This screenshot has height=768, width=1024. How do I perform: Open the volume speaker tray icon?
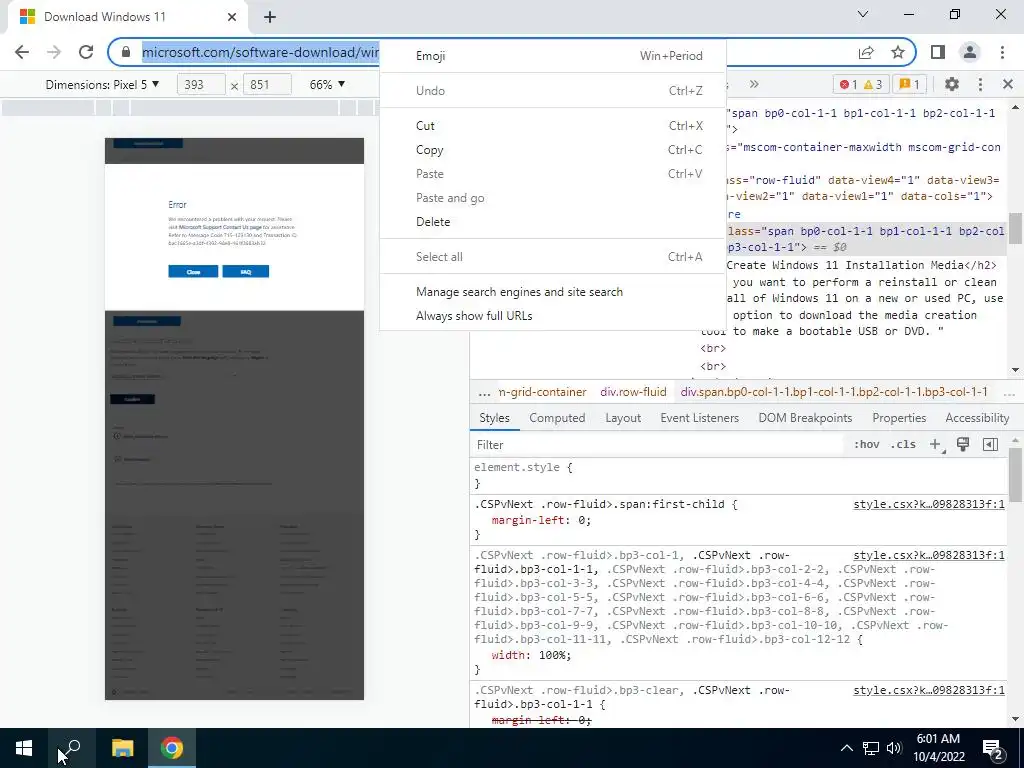(894, 748)
